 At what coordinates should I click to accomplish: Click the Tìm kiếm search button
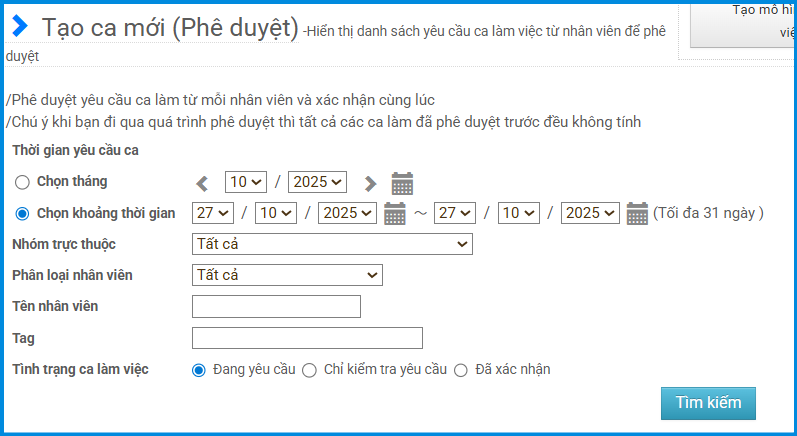708,403
